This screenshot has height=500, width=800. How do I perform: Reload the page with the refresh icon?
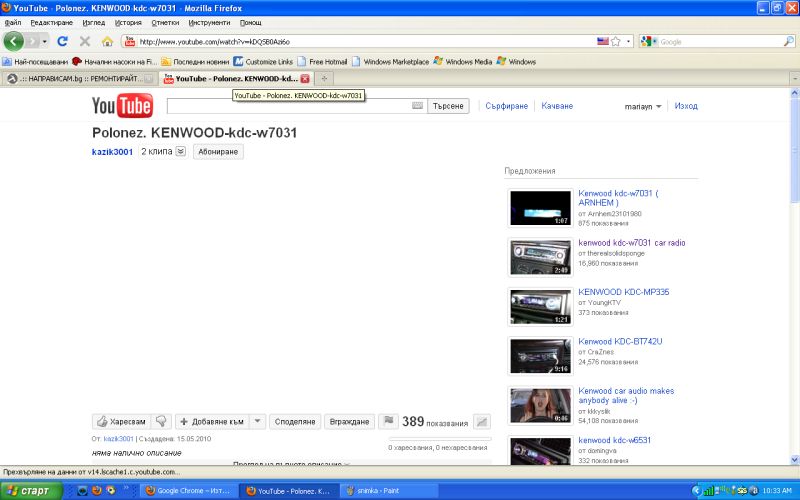tap(62, 41)
